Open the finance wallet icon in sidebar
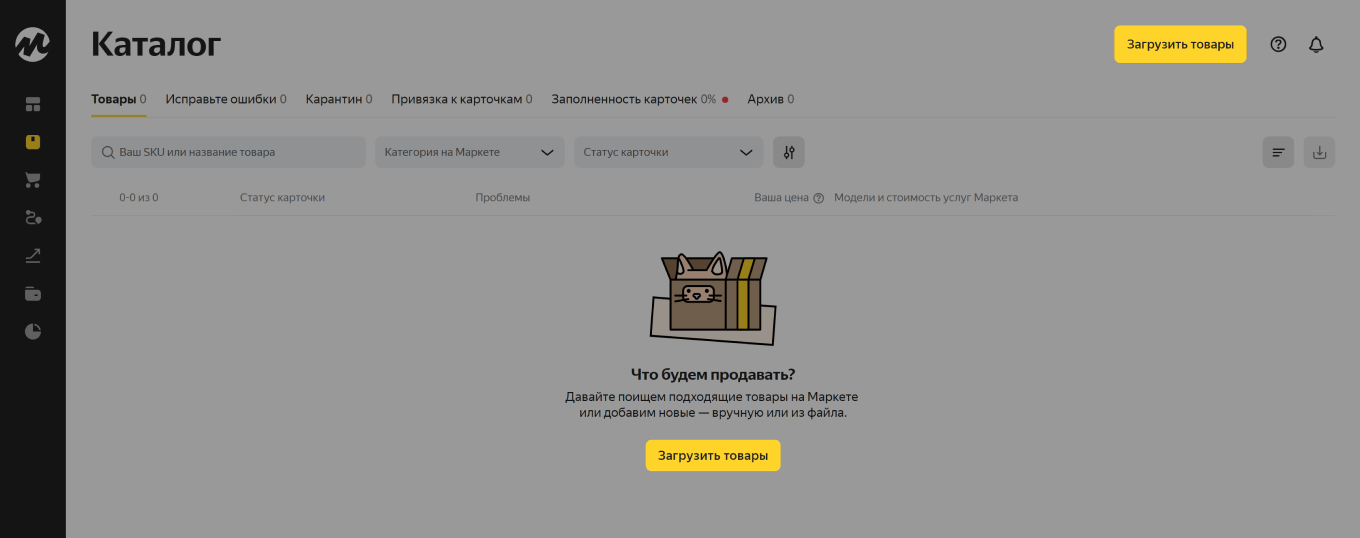The width and height of the screenshot is (1360, 538). point(33,294)
